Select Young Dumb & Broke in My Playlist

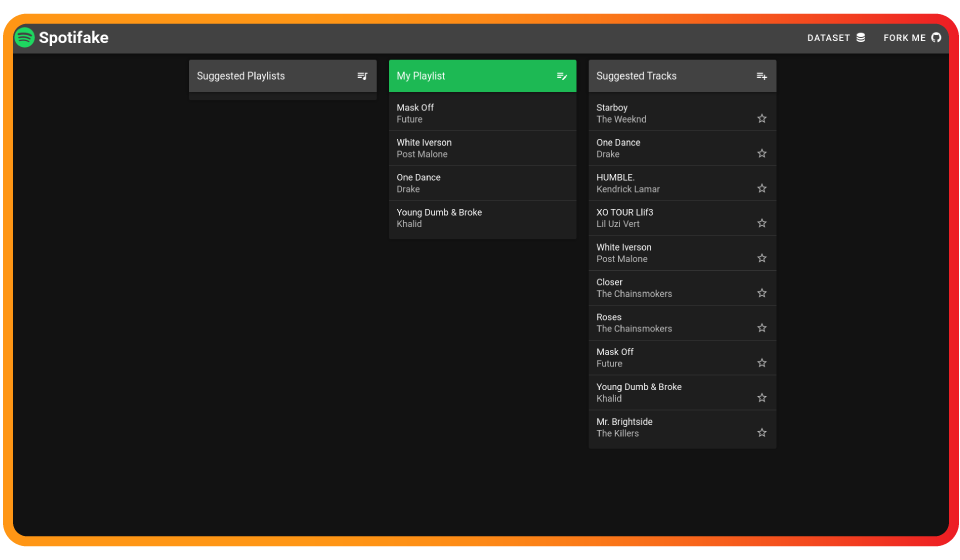pyautogui.click(x=482, y=218)
